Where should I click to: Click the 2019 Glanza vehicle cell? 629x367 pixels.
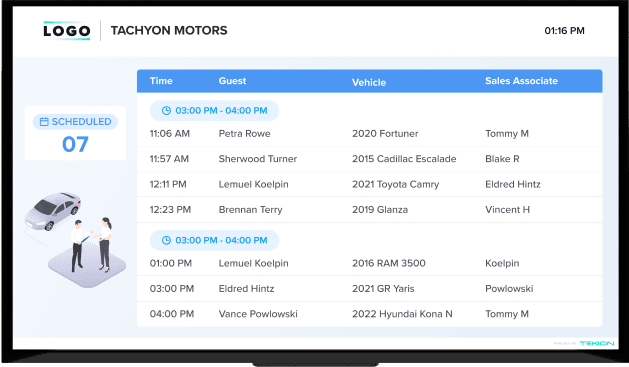380,210
